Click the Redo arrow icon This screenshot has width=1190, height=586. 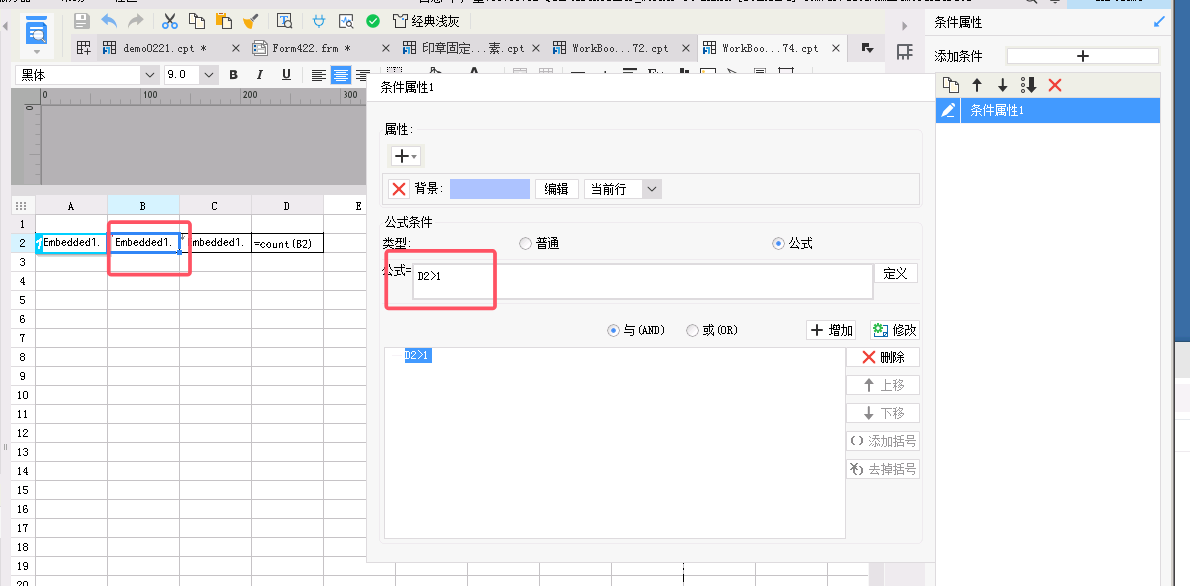tap(135, 21)
